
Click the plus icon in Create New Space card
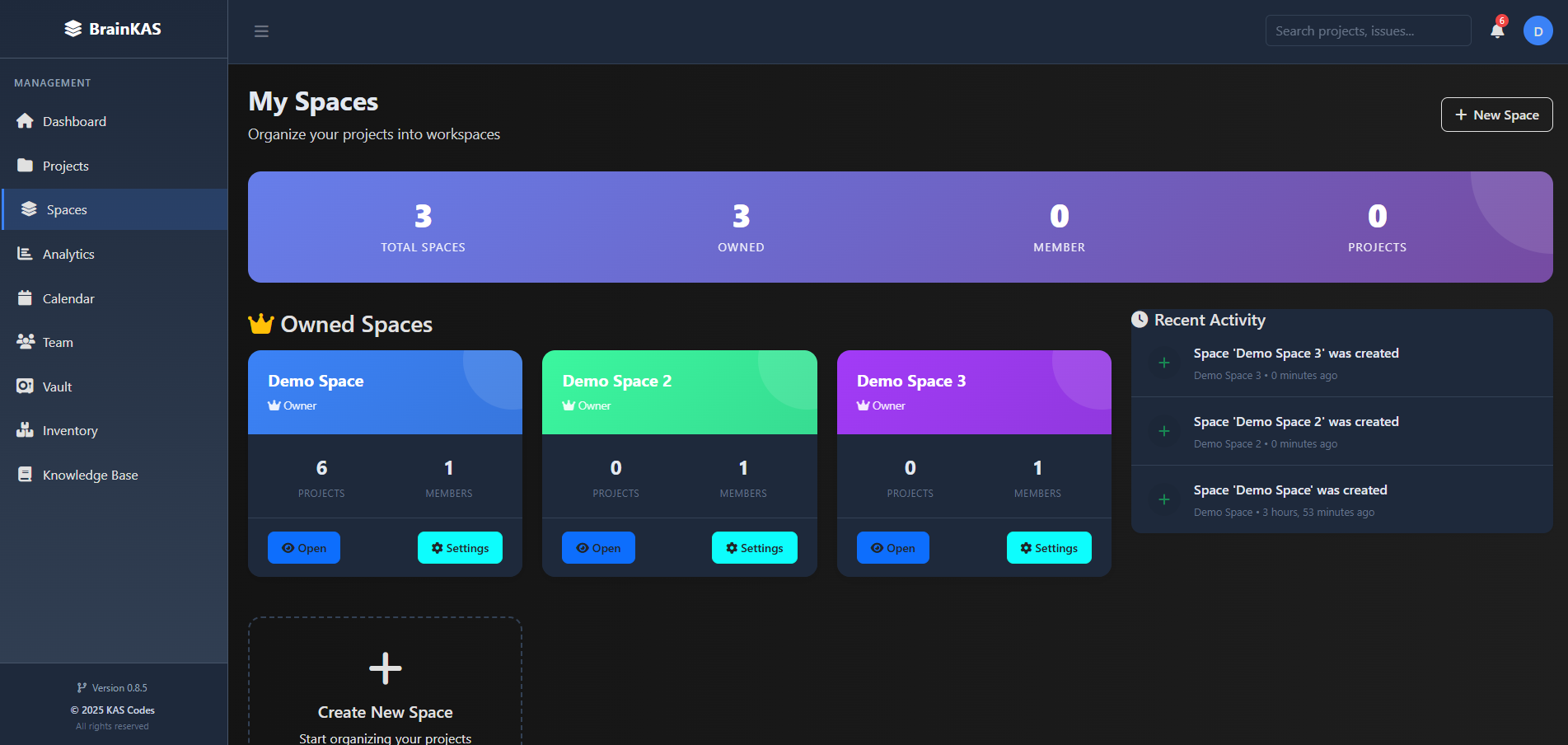[x=385, y=668]
